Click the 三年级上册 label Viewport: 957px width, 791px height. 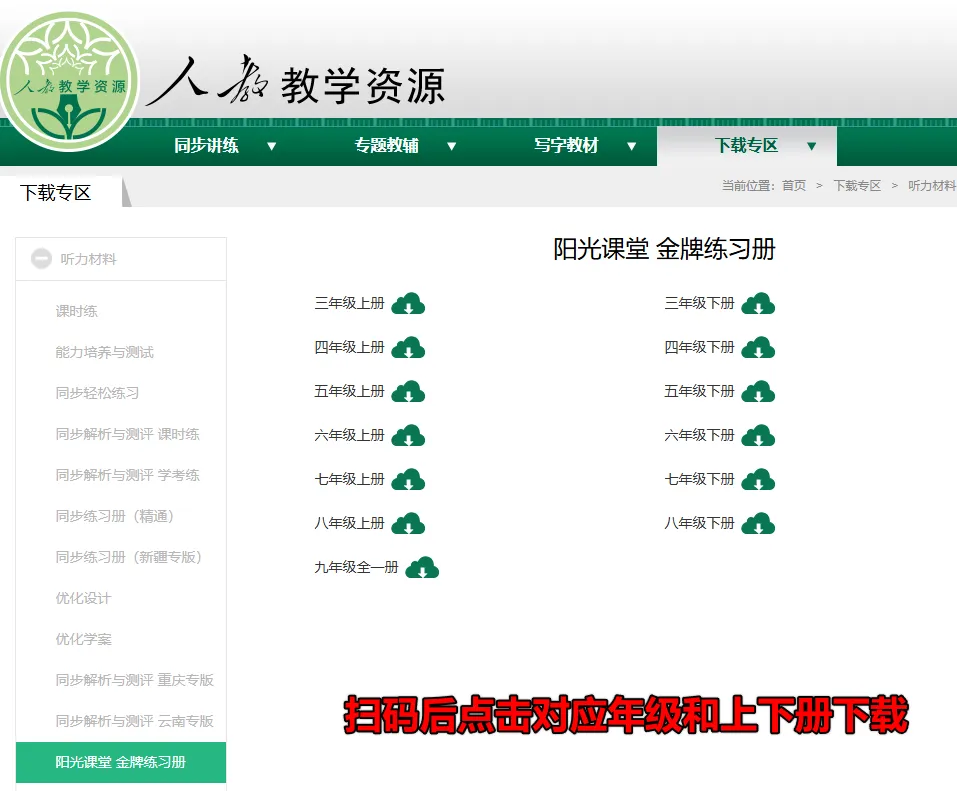tap(349, 303)
